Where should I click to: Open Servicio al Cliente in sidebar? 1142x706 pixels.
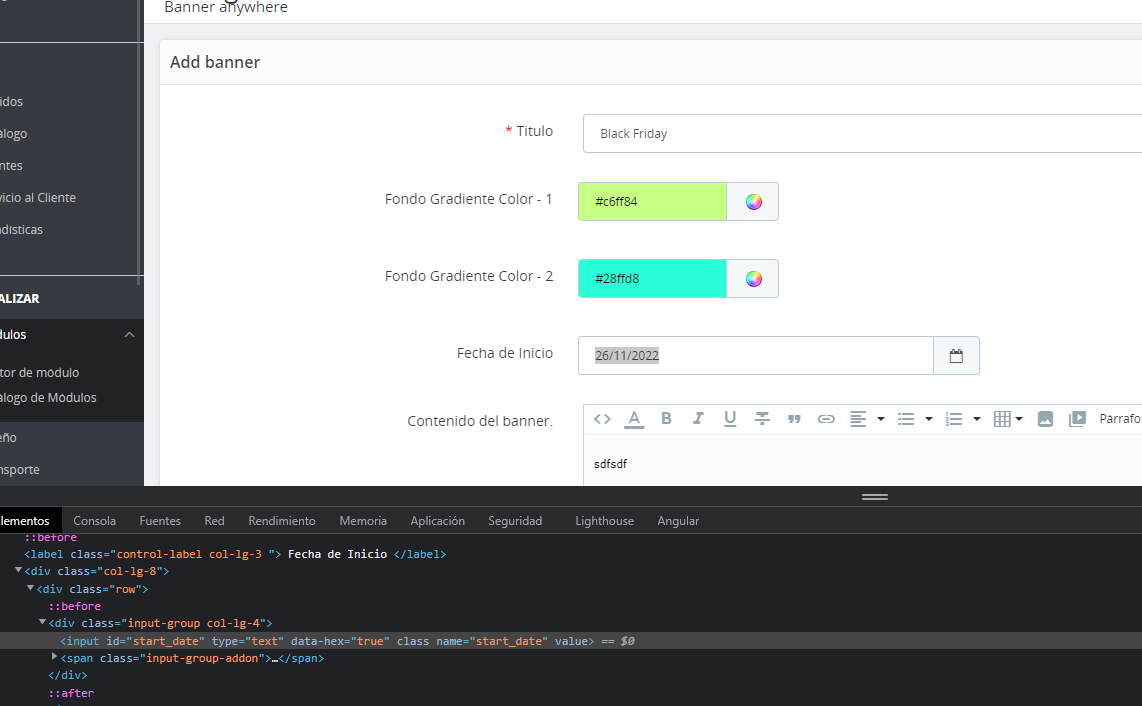38,198
